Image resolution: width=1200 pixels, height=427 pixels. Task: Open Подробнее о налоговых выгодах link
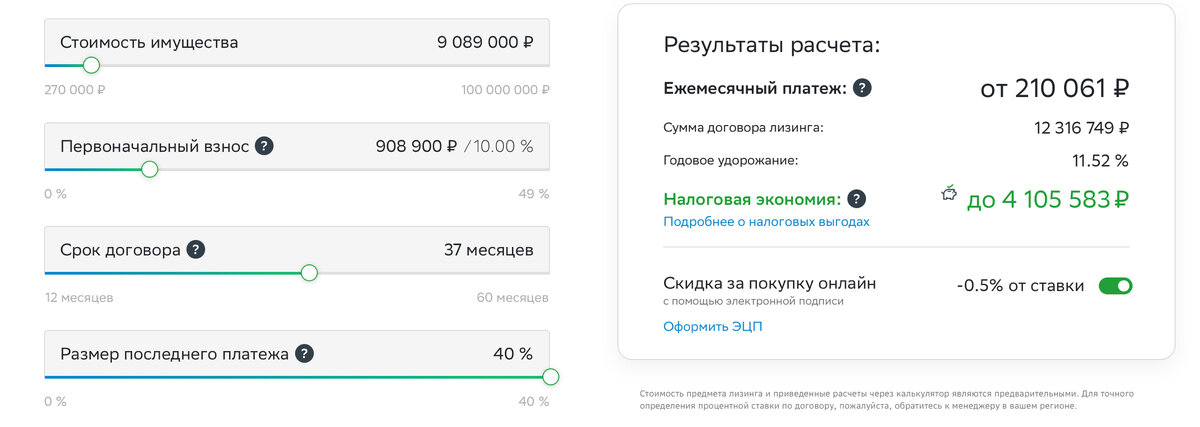coord(766,222)
